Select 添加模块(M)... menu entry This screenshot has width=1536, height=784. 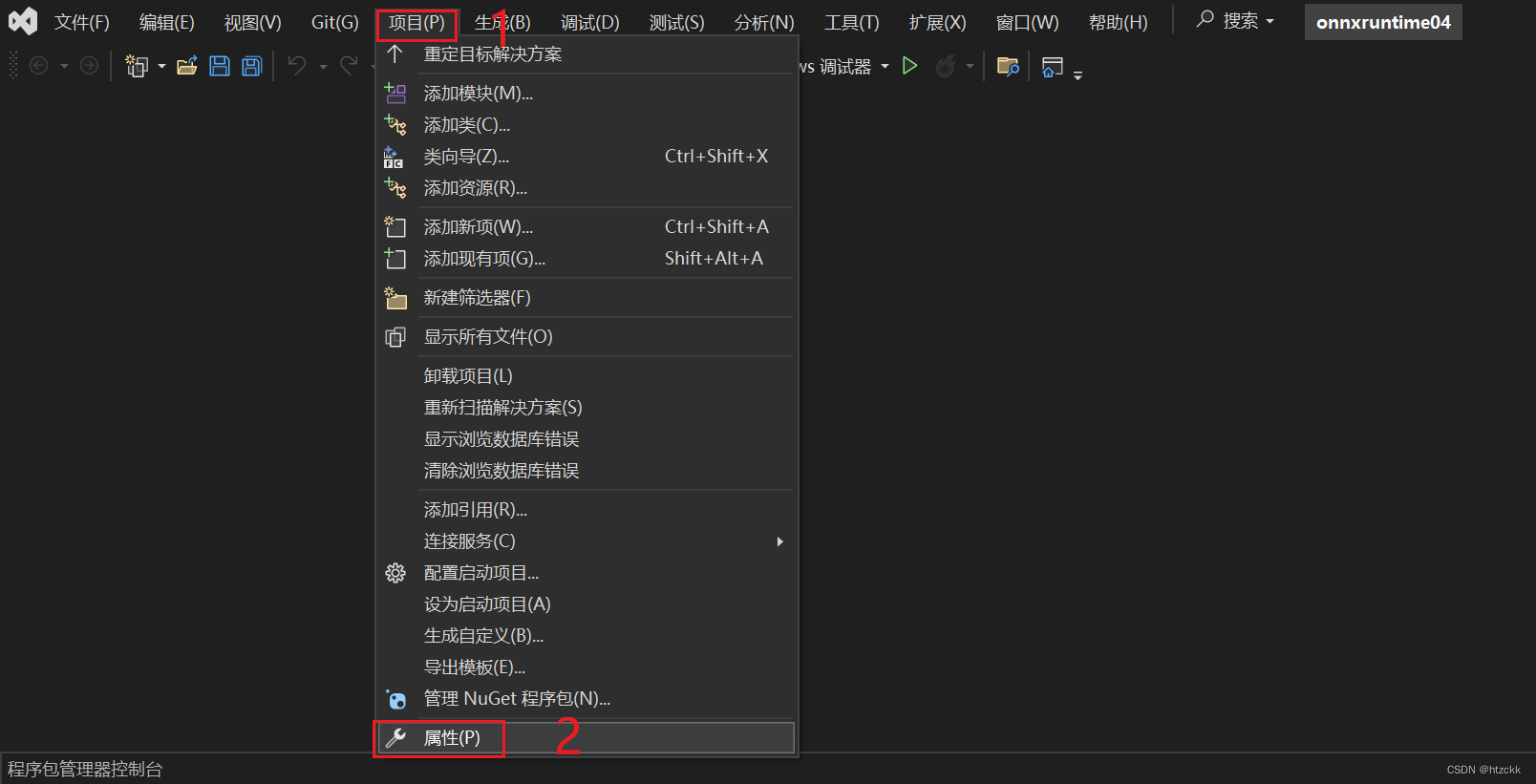point(586,94)
